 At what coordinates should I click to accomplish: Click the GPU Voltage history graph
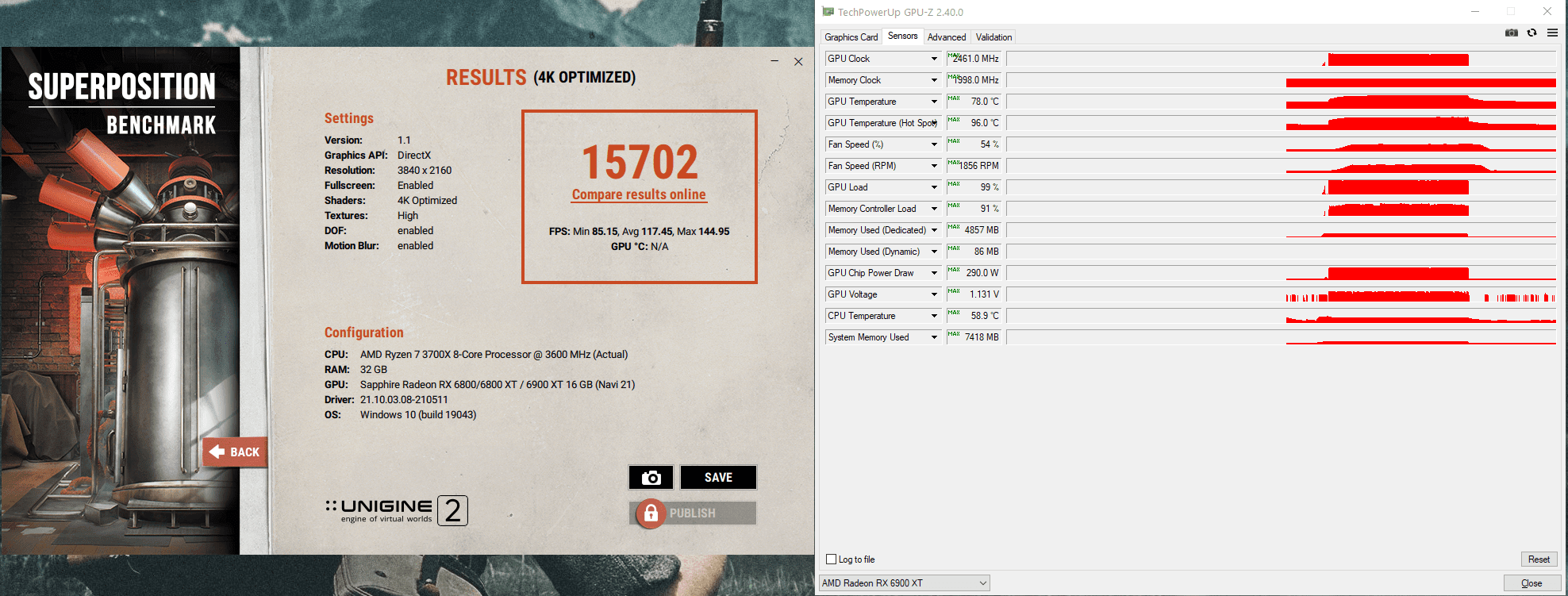tap(1282, 294)
